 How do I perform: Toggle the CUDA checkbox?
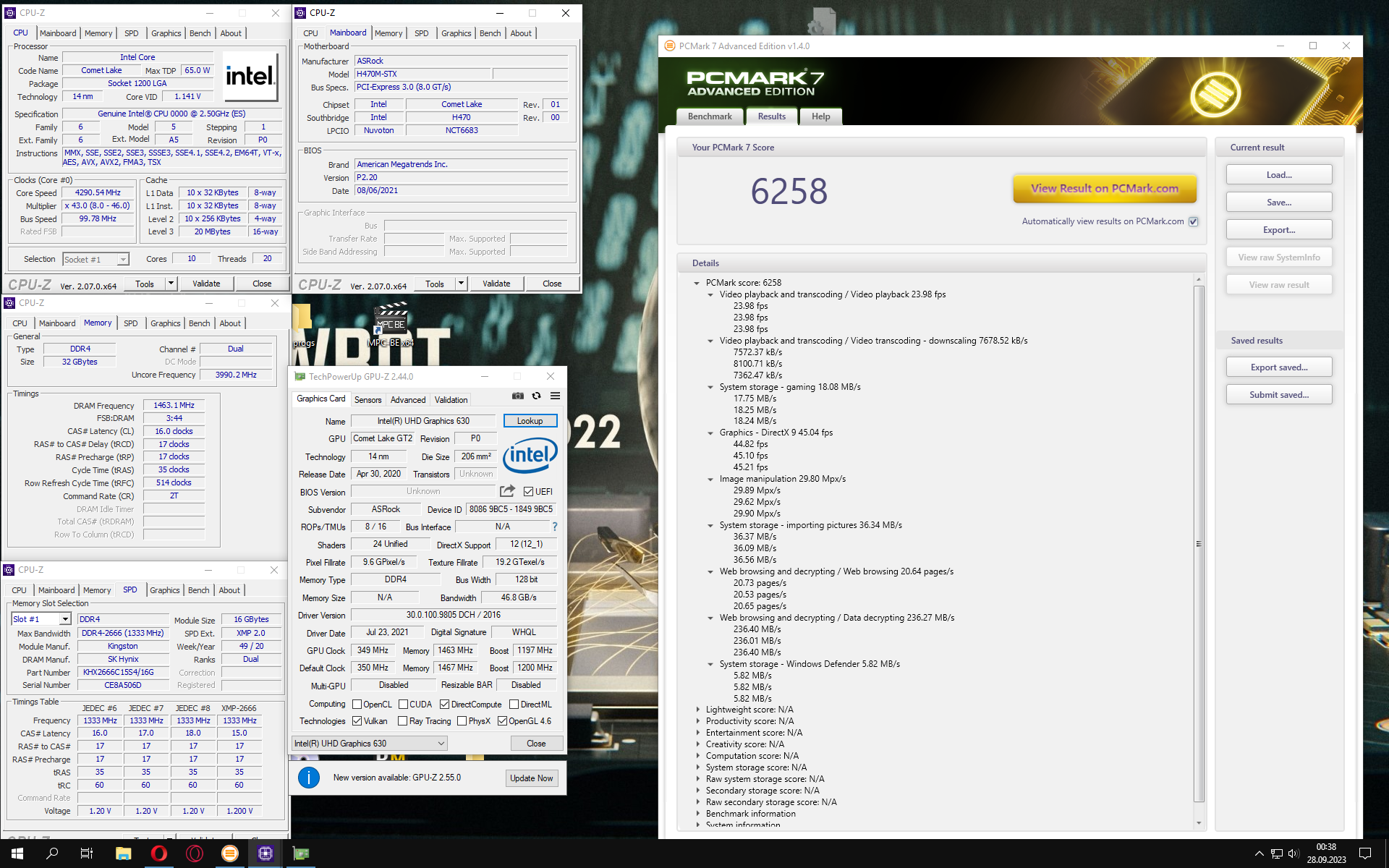[x=403, y=705]
